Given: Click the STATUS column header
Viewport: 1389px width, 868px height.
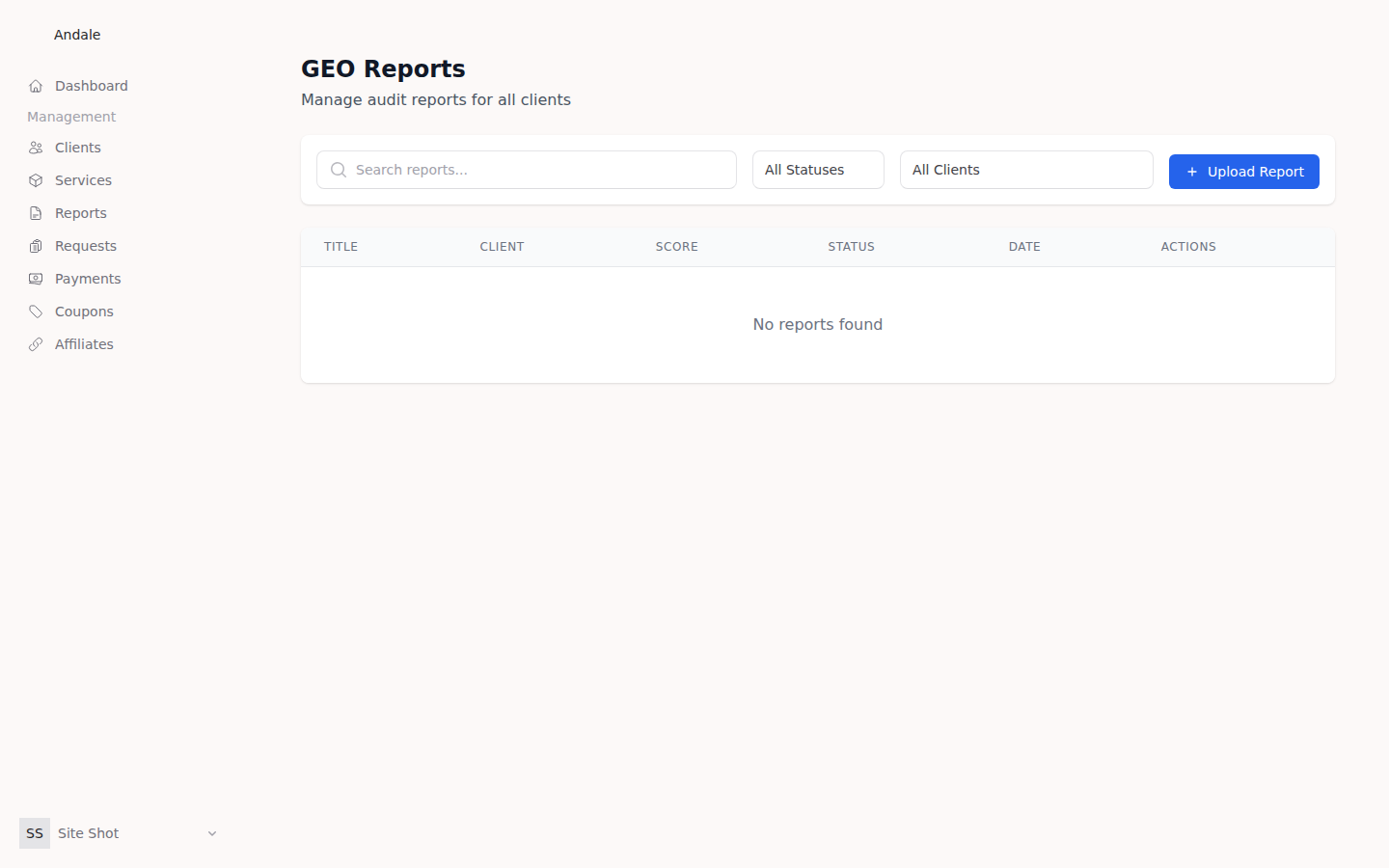Looking at the screenshot, I should tap(851, 247).
